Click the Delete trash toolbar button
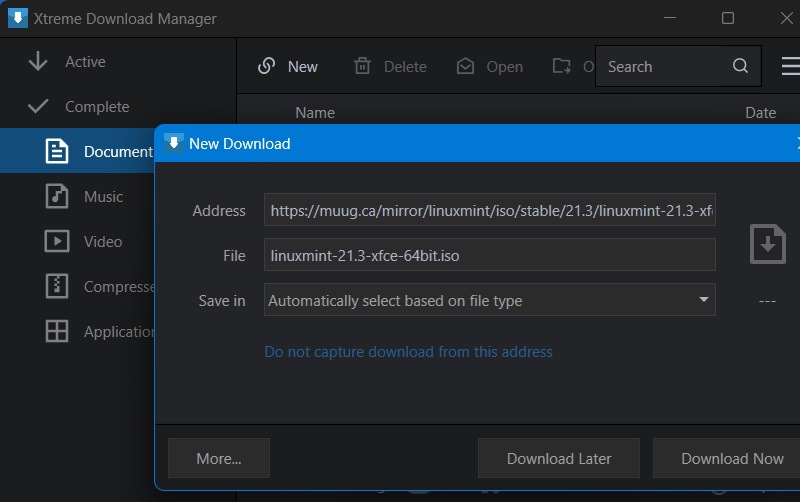The width and height of the screenshot is (800, 502). point(390,66)
